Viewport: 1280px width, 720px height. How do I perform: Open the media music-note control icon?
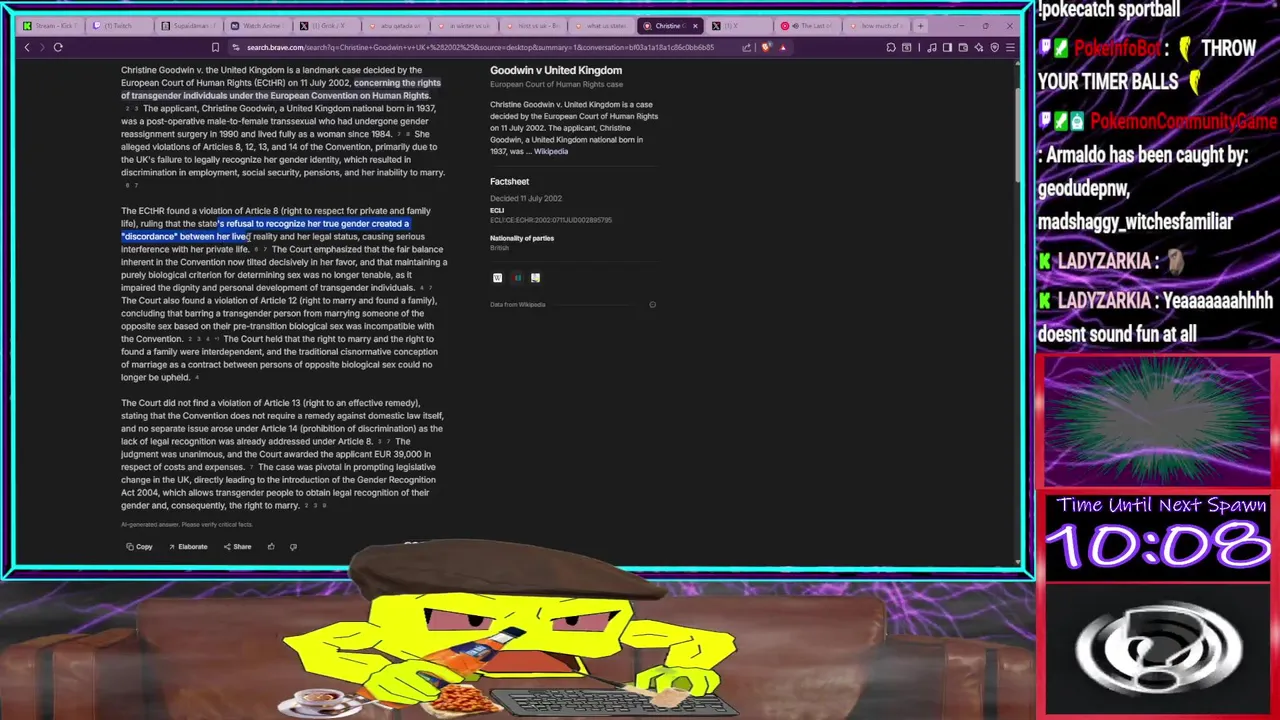click(x=932, y=47)
